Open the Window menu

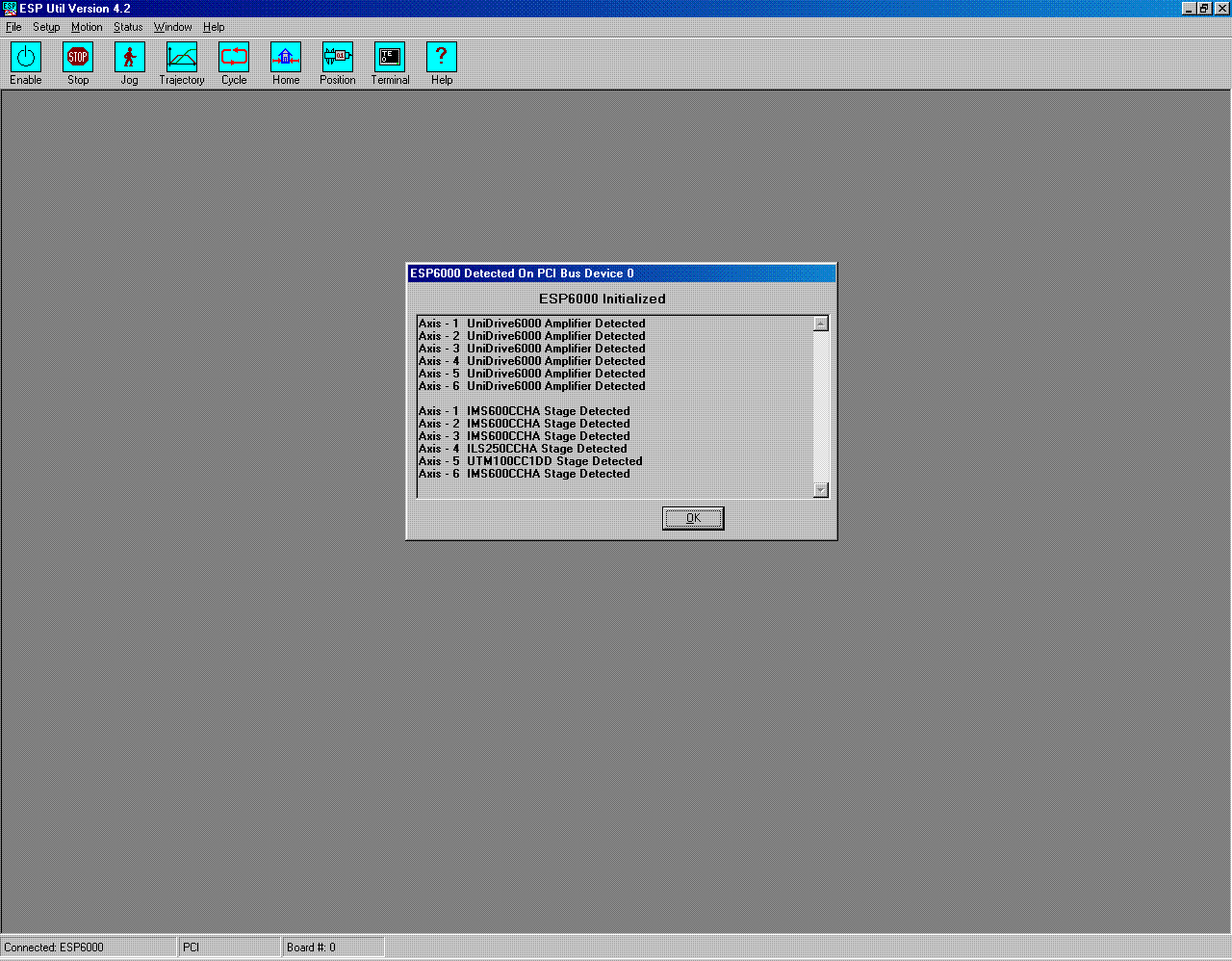173,27
